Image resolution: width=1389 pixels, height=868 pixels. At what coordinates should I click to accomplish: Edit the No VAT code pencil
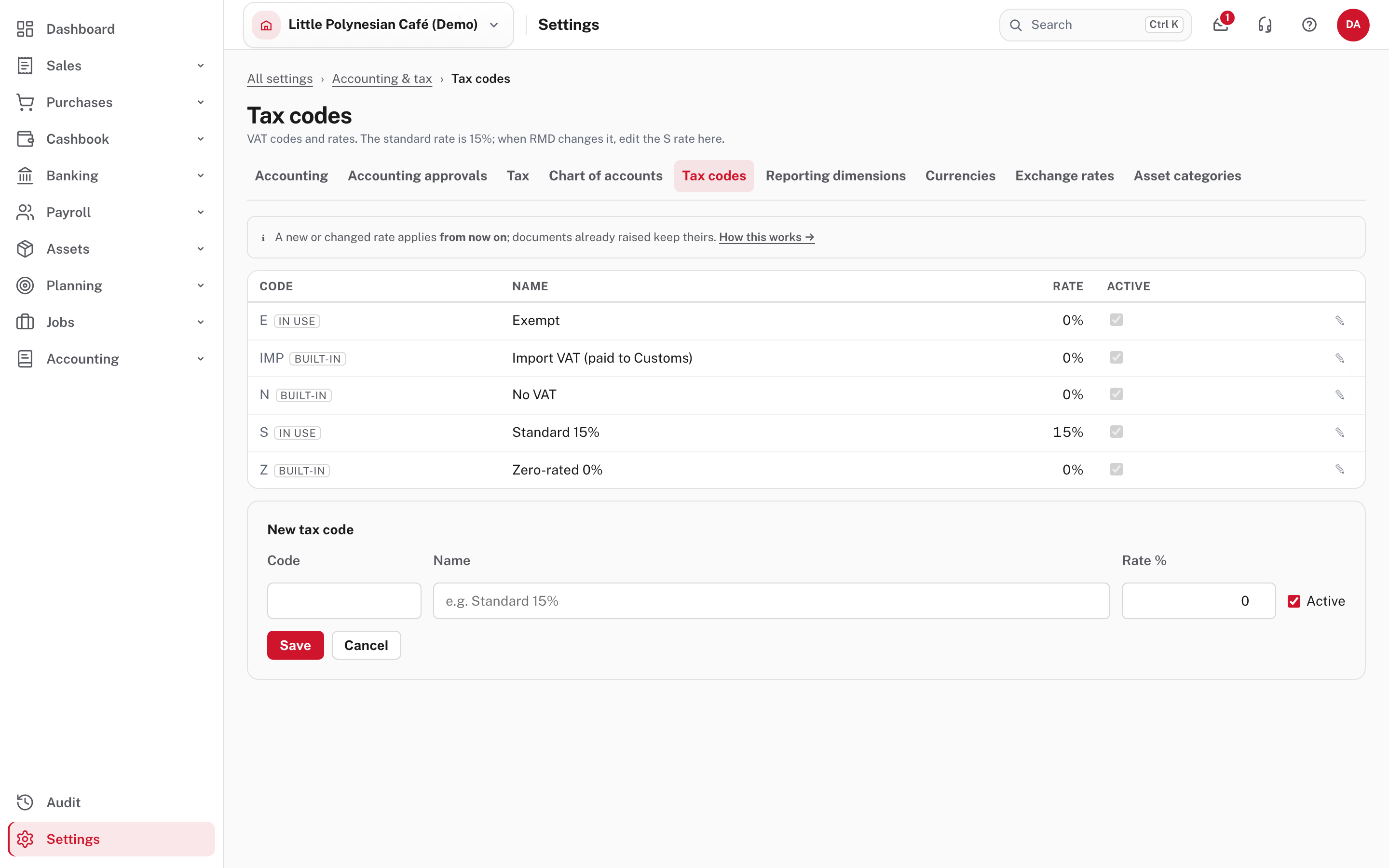1340,395
